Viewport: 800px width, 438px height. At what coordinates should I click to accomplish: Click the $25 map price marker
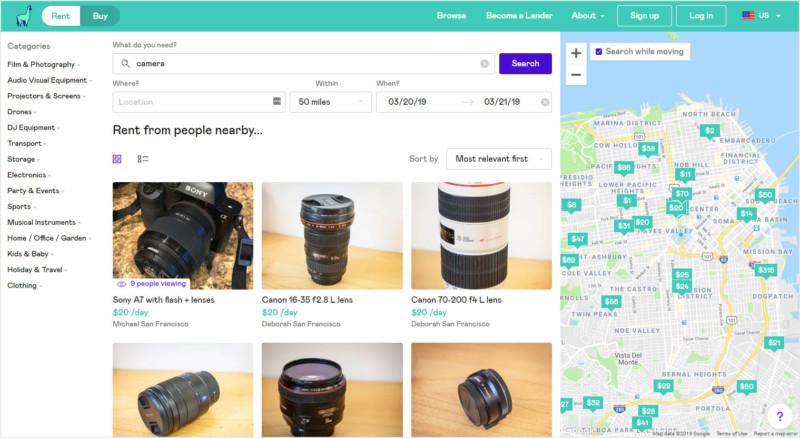[x=682, y=274]
